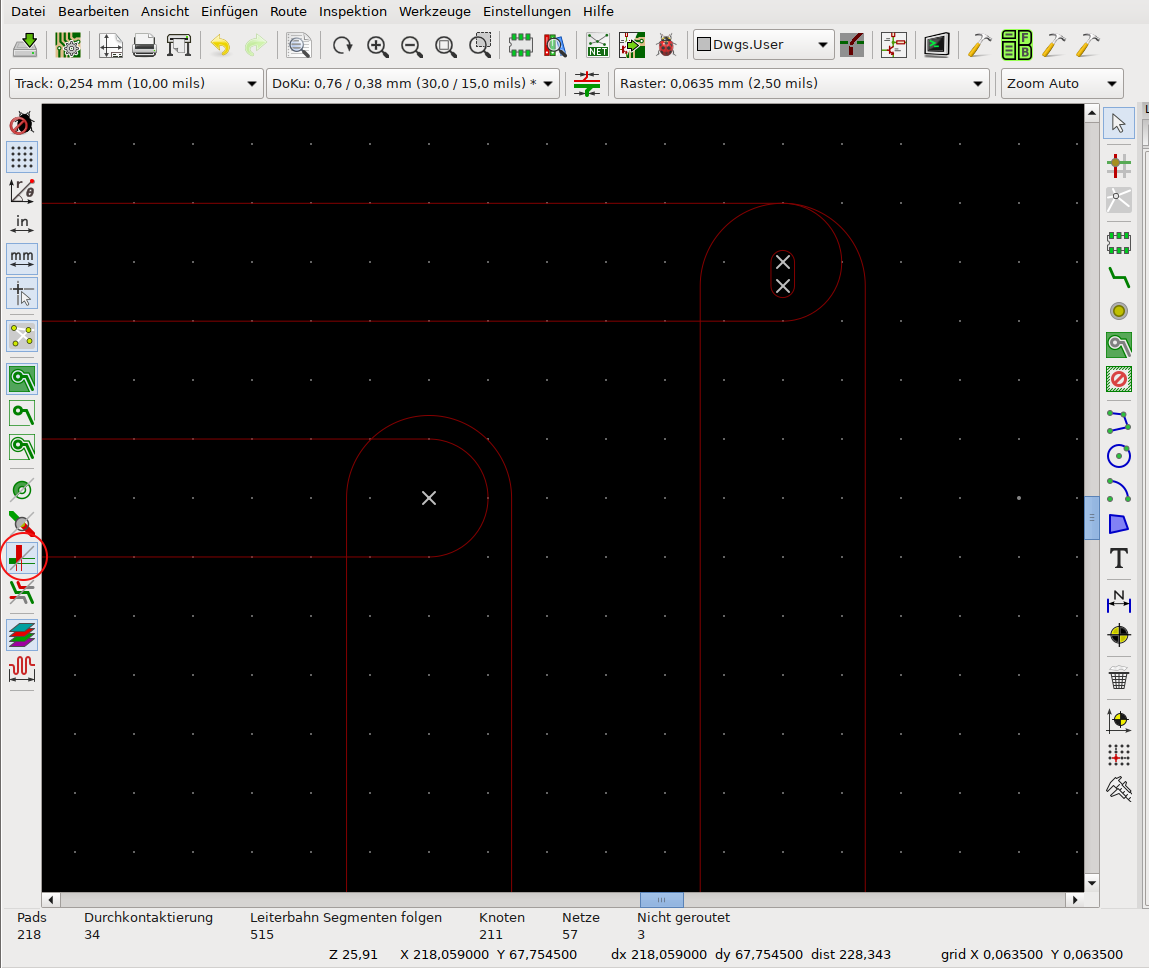Click the green FB plugin icon

coord(1016,45)
